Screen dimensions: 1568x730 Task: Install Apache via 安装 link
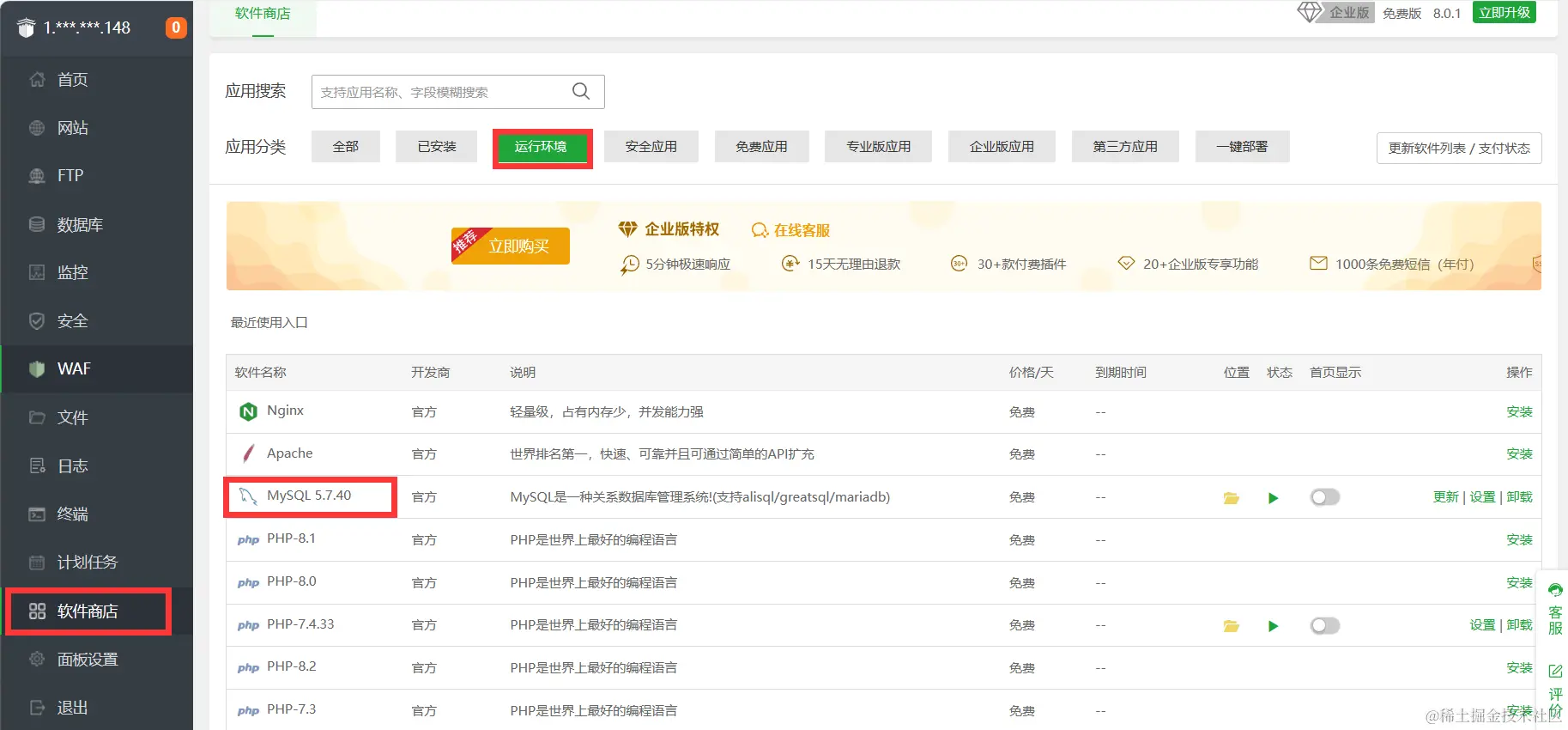pyautogui.click(x=1519, y=454)
